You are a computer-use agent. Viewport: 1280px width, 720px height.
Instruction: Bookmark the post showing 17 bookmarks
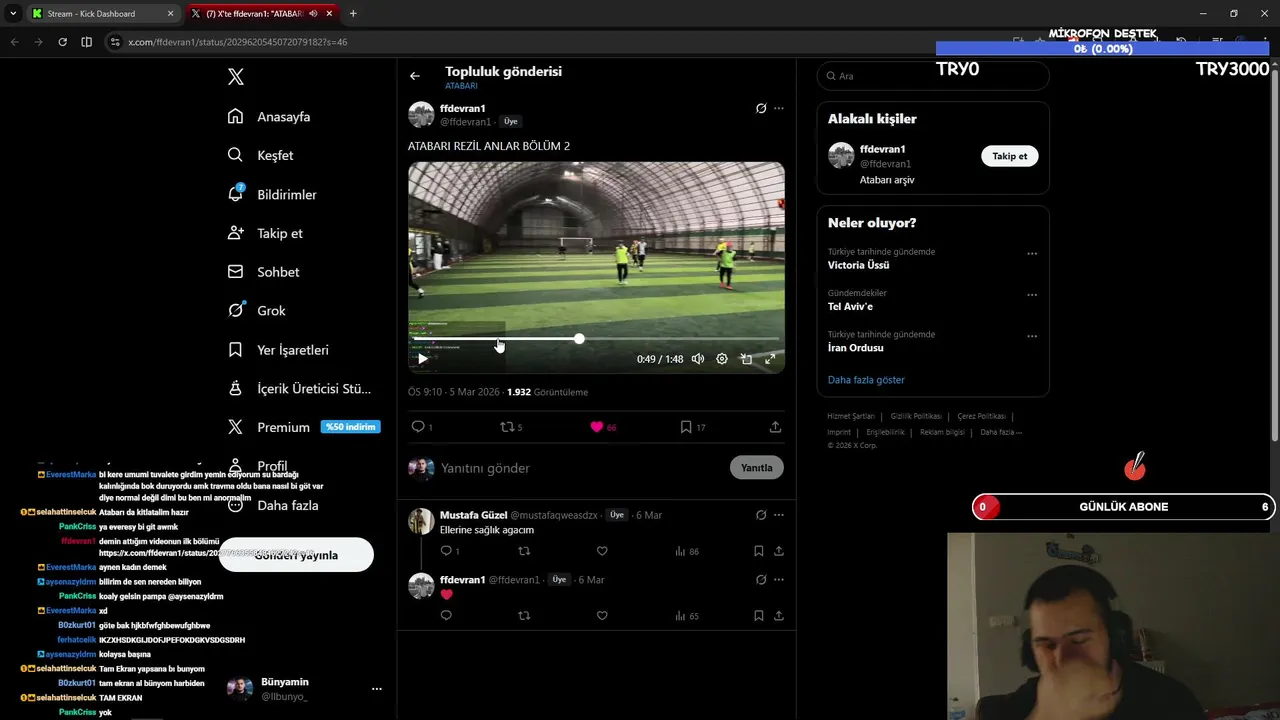tap(692, 427)
